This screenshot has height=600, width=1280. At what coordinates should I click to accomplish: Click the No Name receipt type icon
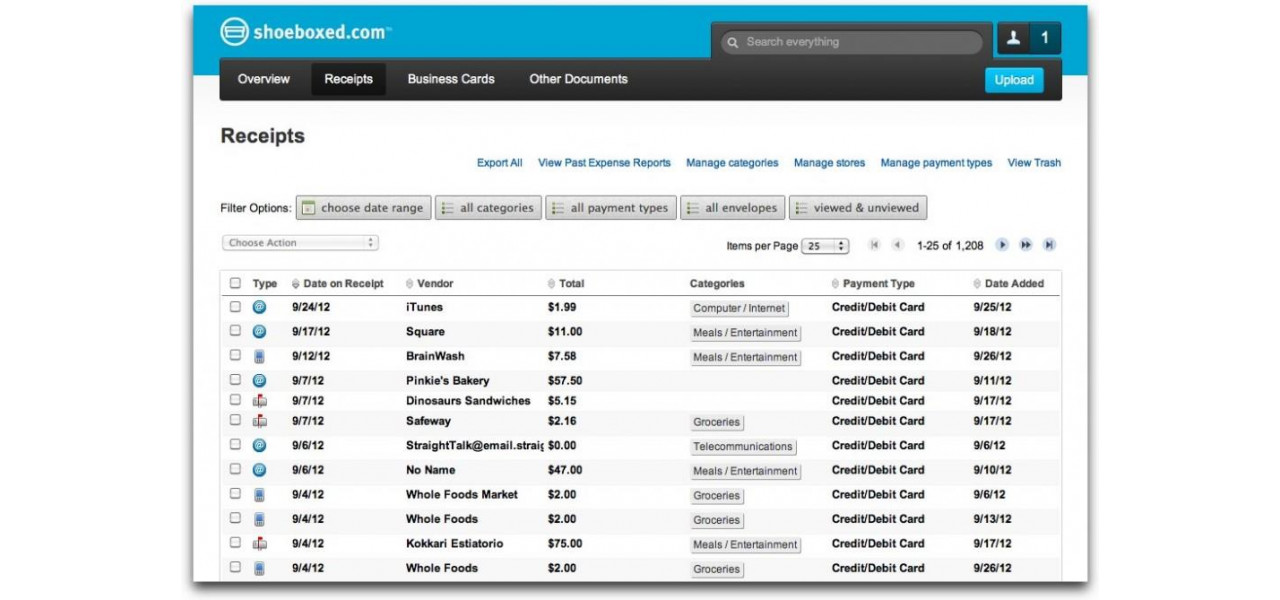(x=259, y=470)
